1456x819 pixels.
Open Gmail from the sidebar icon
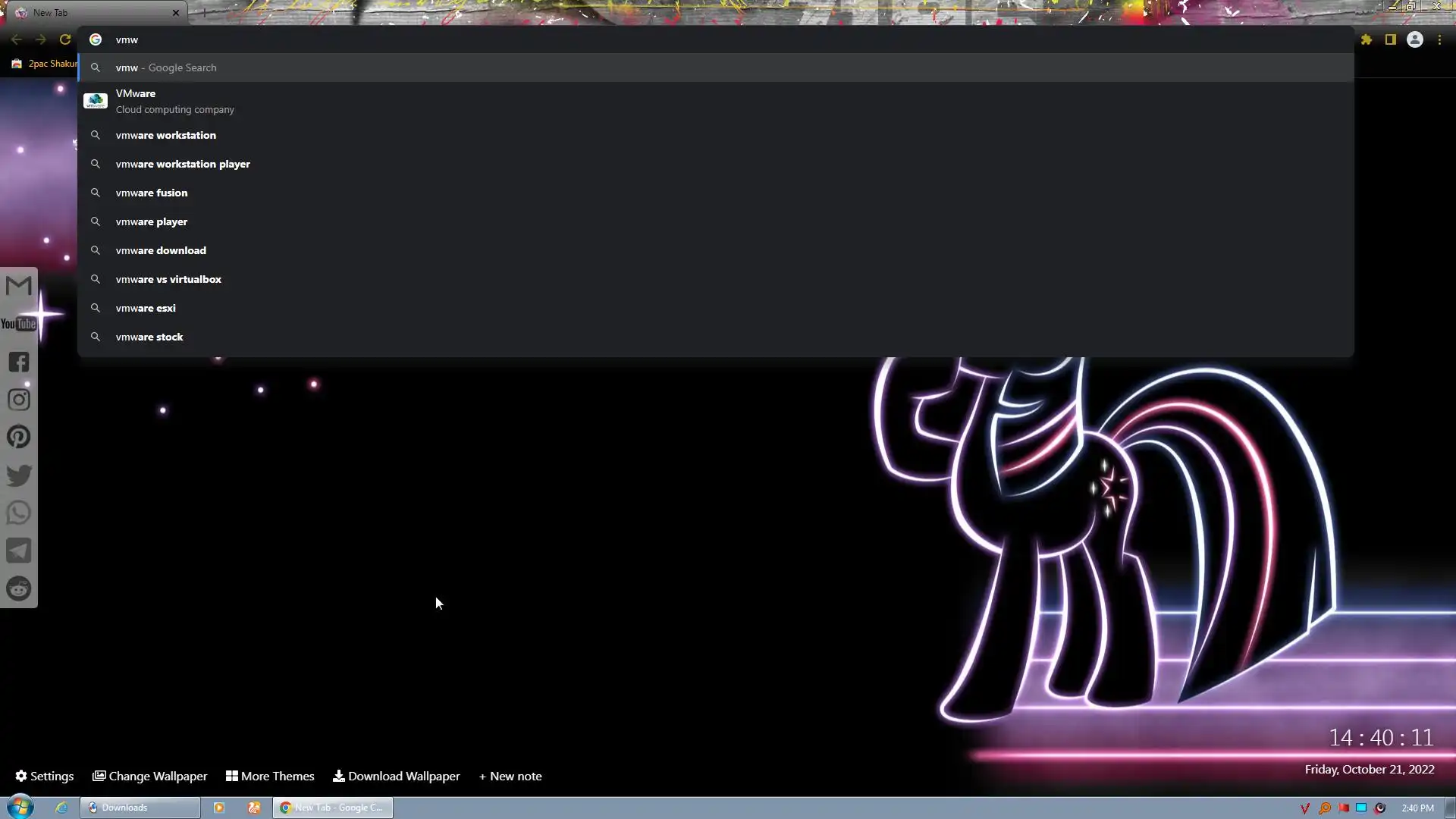(18, 286)
